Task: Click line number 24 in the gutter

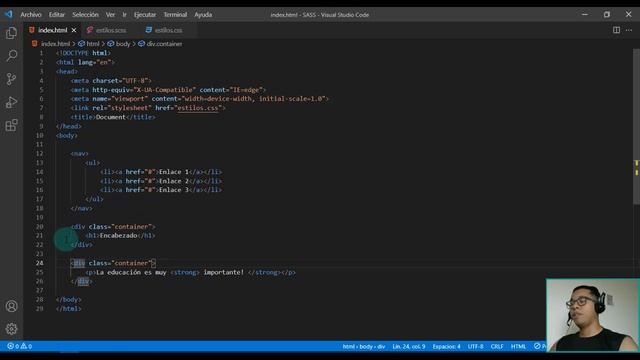Action: click(40, 263)
